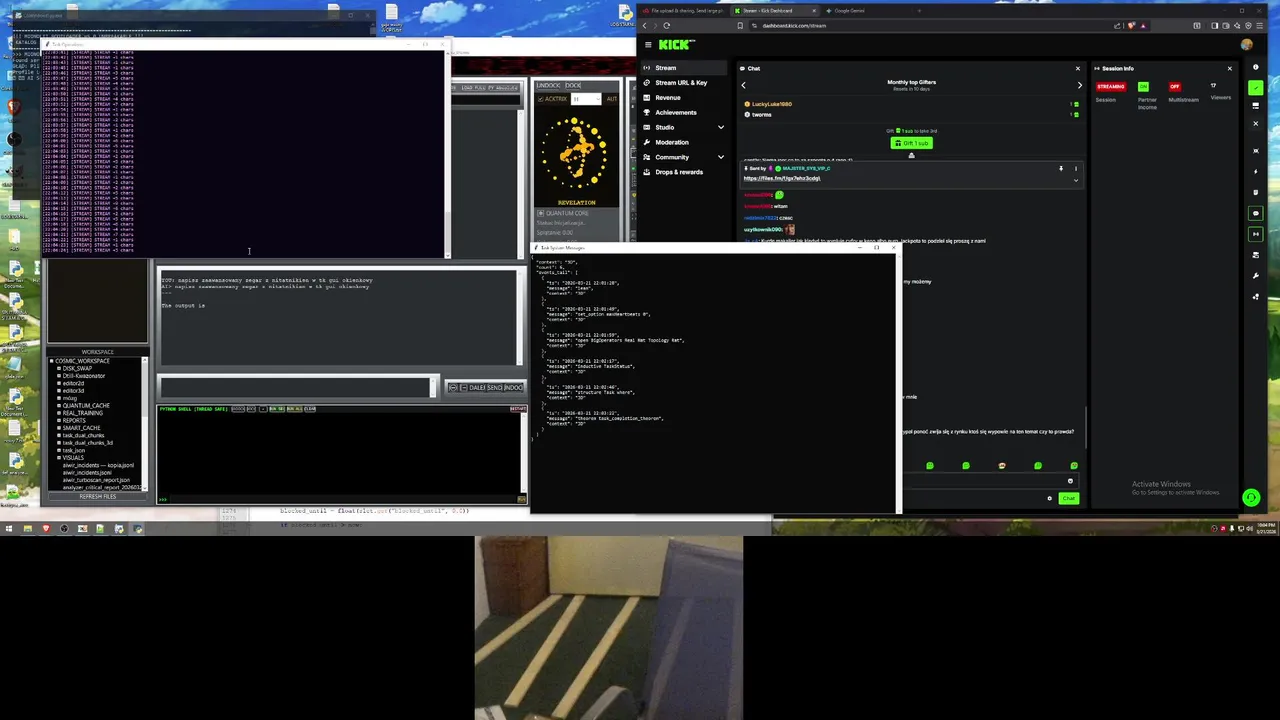The image size is (1280, 720).
Task: Click the prompt input box above Python shell
Action: point(295,387)
